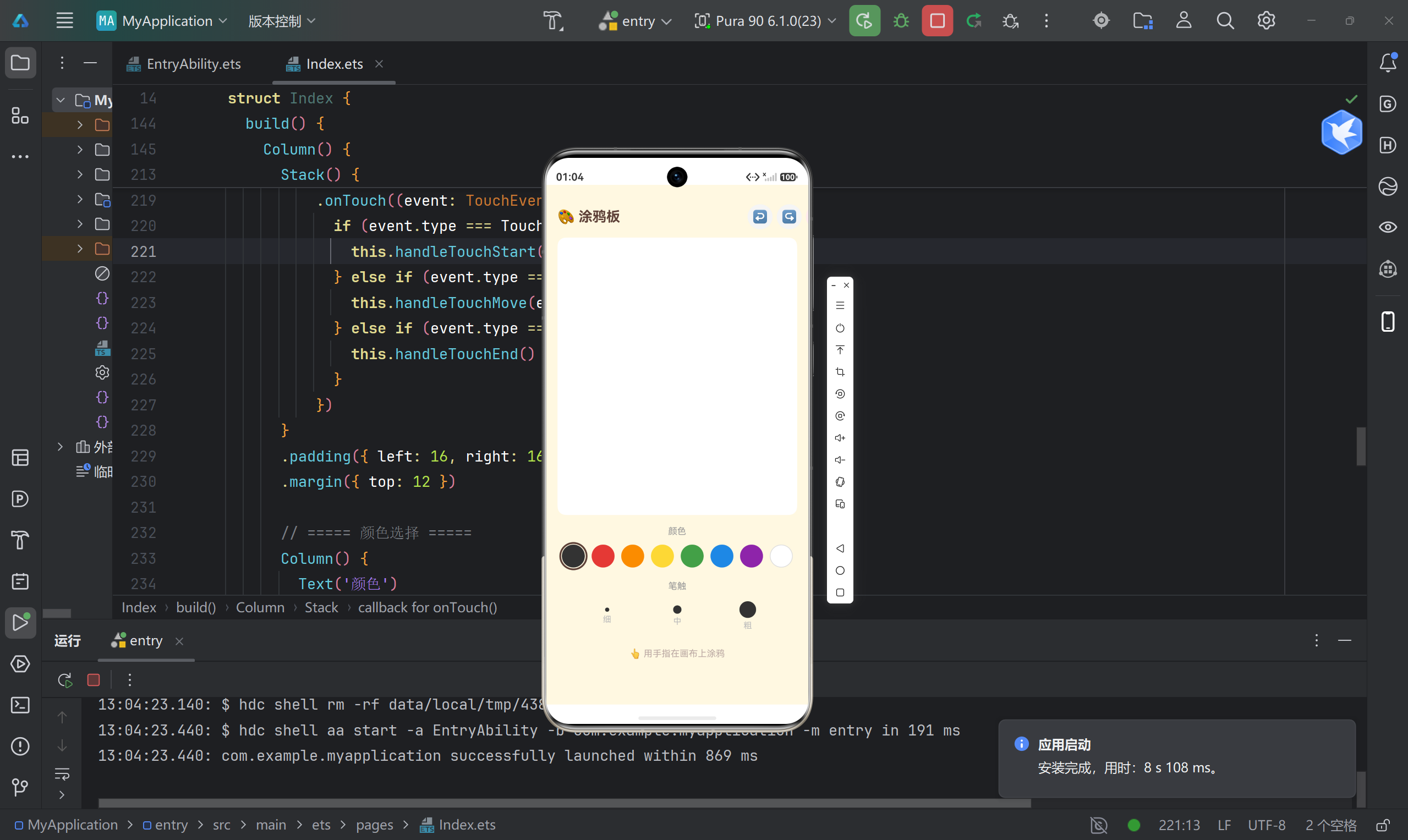Switch to EntryAbility.ets tab
This screenshot has width=1408, height=840.
point(184,64)
